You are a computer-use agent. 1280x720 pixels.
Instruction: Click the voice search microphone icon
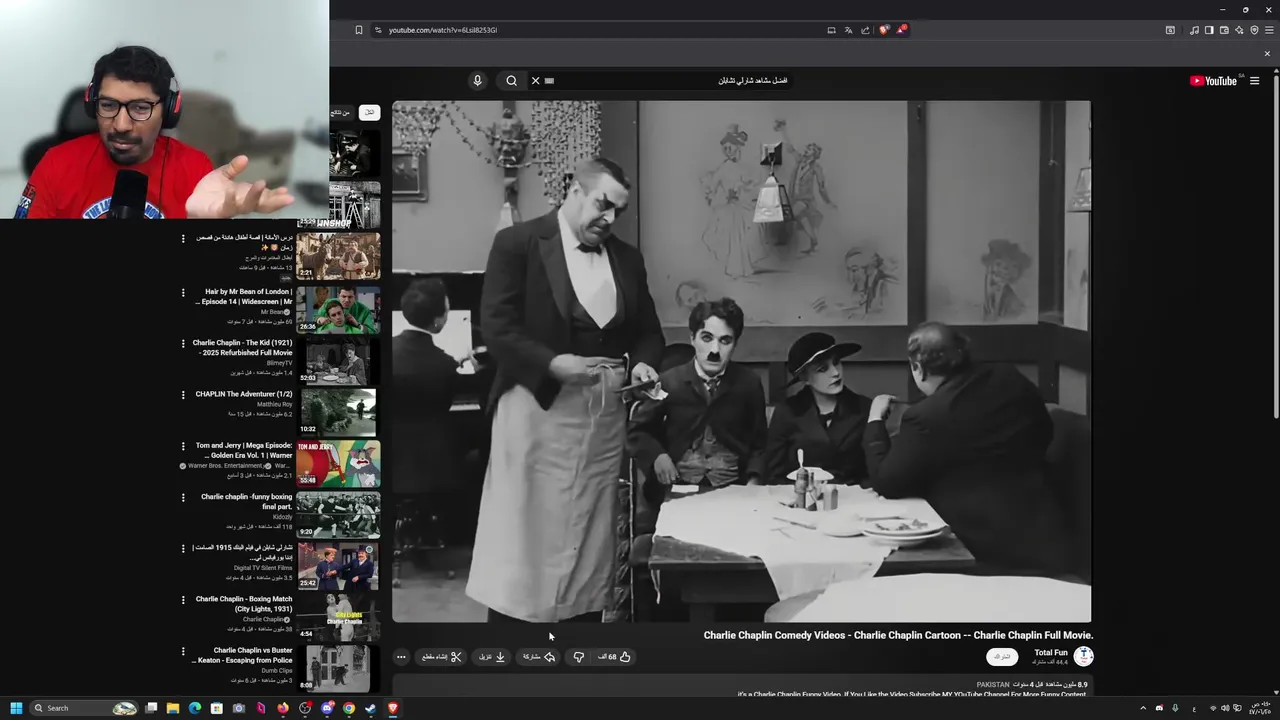click(x=477, y=81)
